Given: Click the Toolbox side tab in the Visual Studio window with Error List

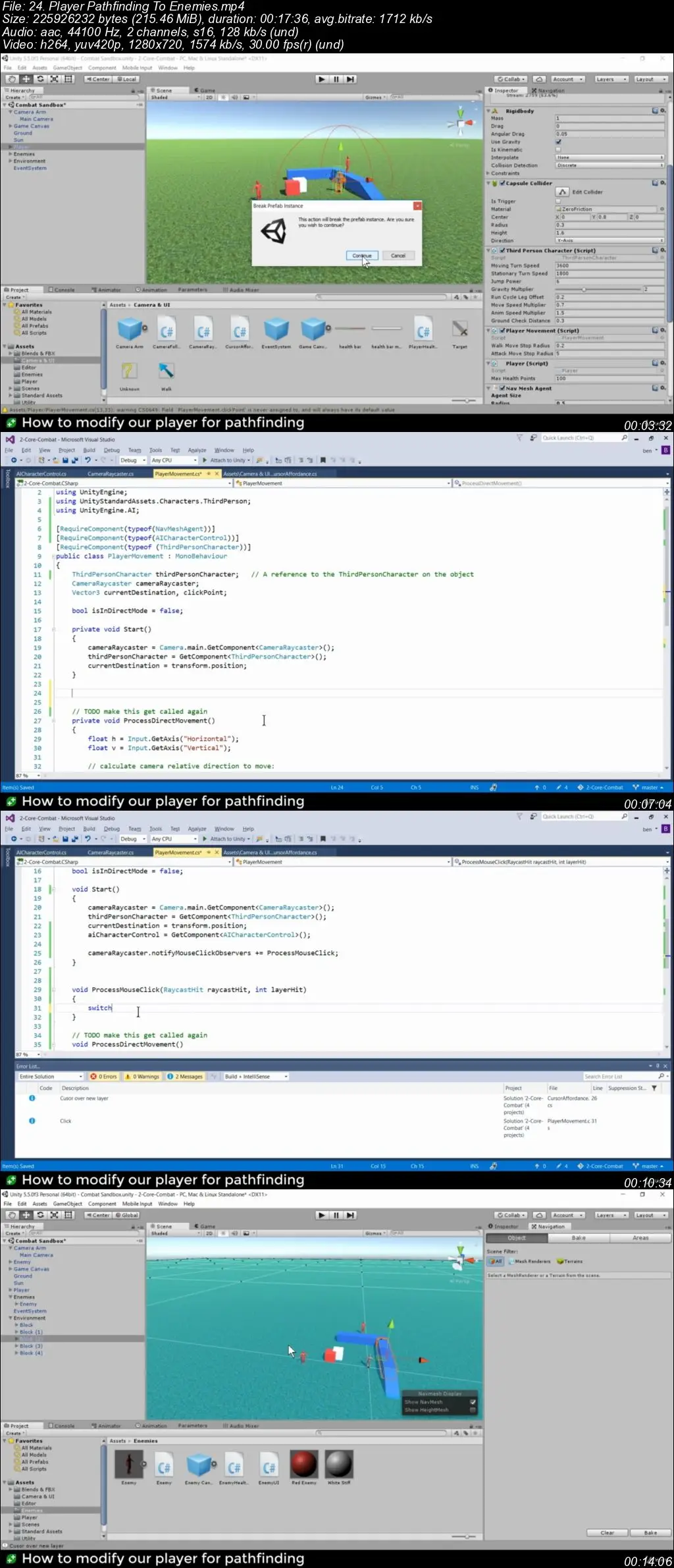Looking at the screenshot, I should [x=7, y=857].
